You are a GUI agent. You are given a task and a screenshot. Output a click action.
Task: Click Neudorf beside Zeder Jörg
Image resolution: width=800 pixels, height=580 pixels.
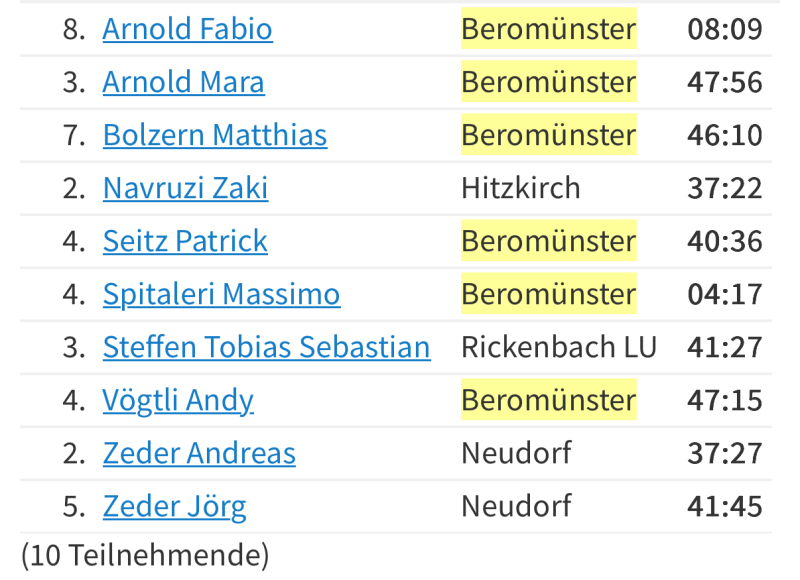516,506
